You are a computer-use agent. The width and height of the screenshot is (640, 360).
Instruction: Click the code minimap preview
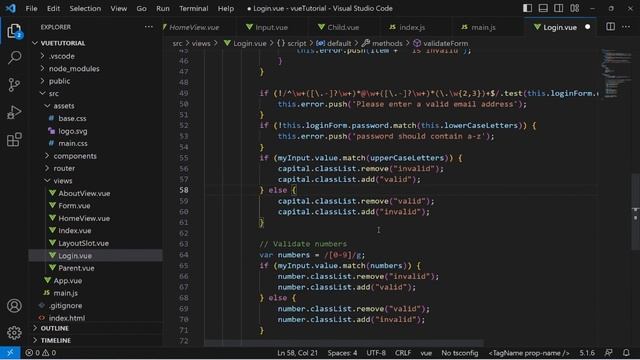click(616, 74)
